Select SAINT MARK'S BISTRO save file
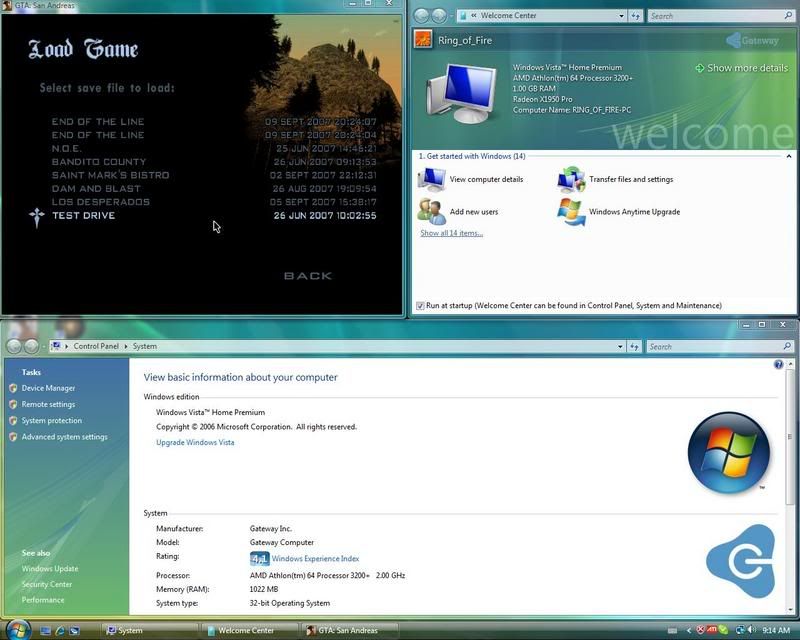 click(x=214, y=175)
